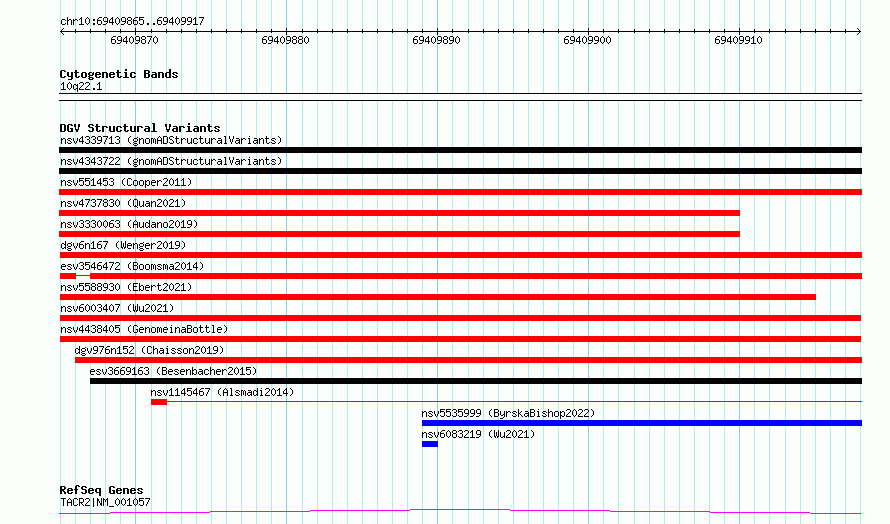Open variant nsv5535999 (ByrskaBishop2022) label

tap(508, 413)
